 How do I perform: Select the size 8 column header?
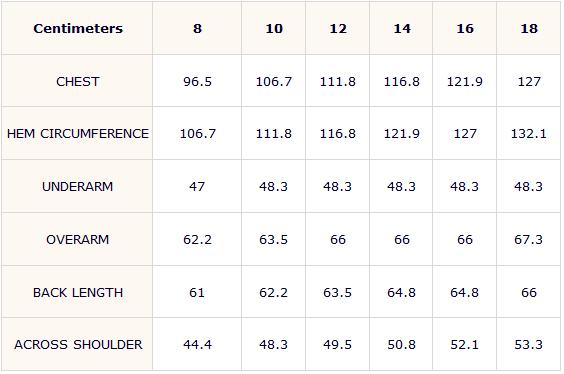tap(197, 28)
